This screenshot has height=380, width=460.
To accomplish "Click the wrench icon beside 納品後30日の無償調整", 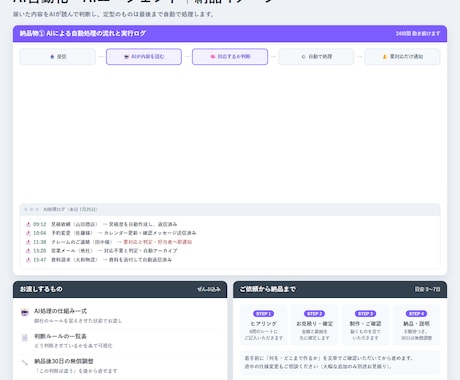I will [x=25, y=363].
